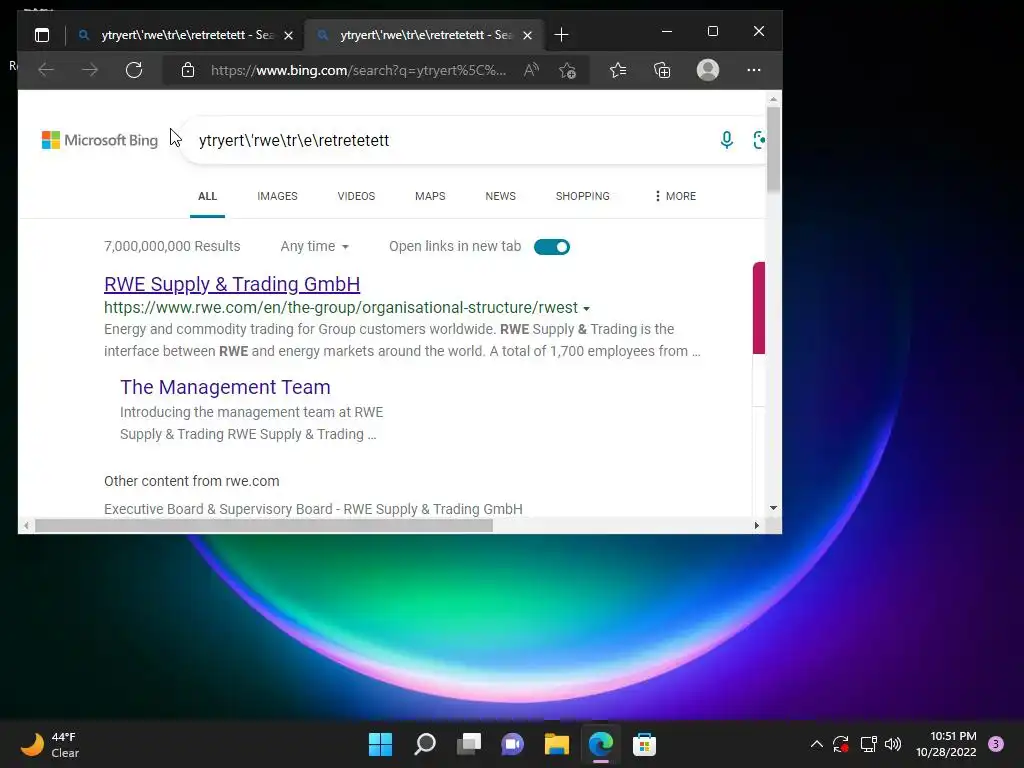Open the weather widget showing 44°F
This screenshot has height=768, width=1024.
[50, 744]
